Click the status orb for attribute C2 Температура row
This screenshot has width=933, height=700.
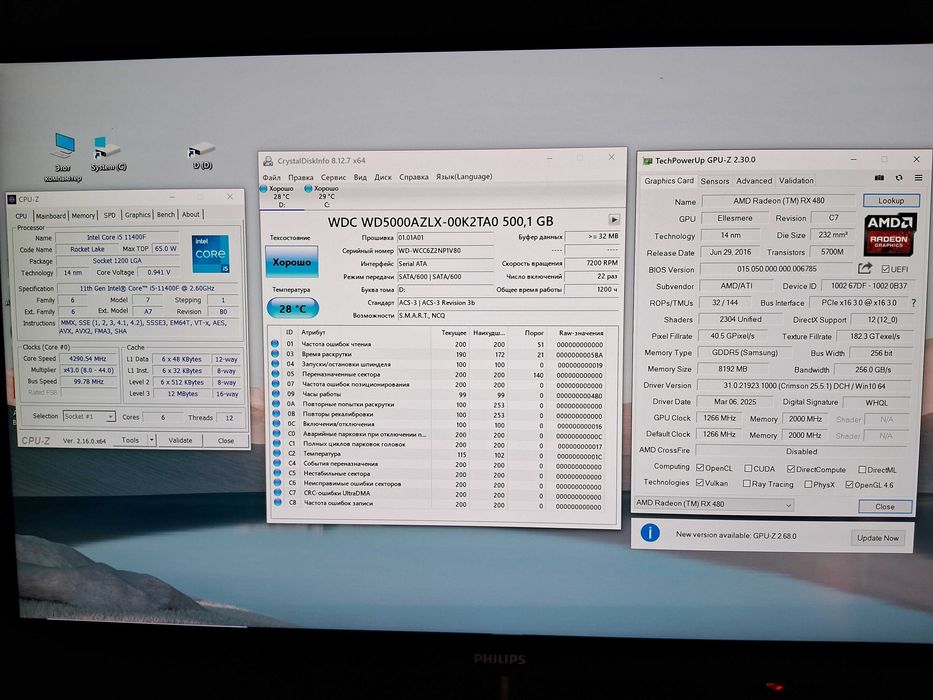[x=276, y=454]
